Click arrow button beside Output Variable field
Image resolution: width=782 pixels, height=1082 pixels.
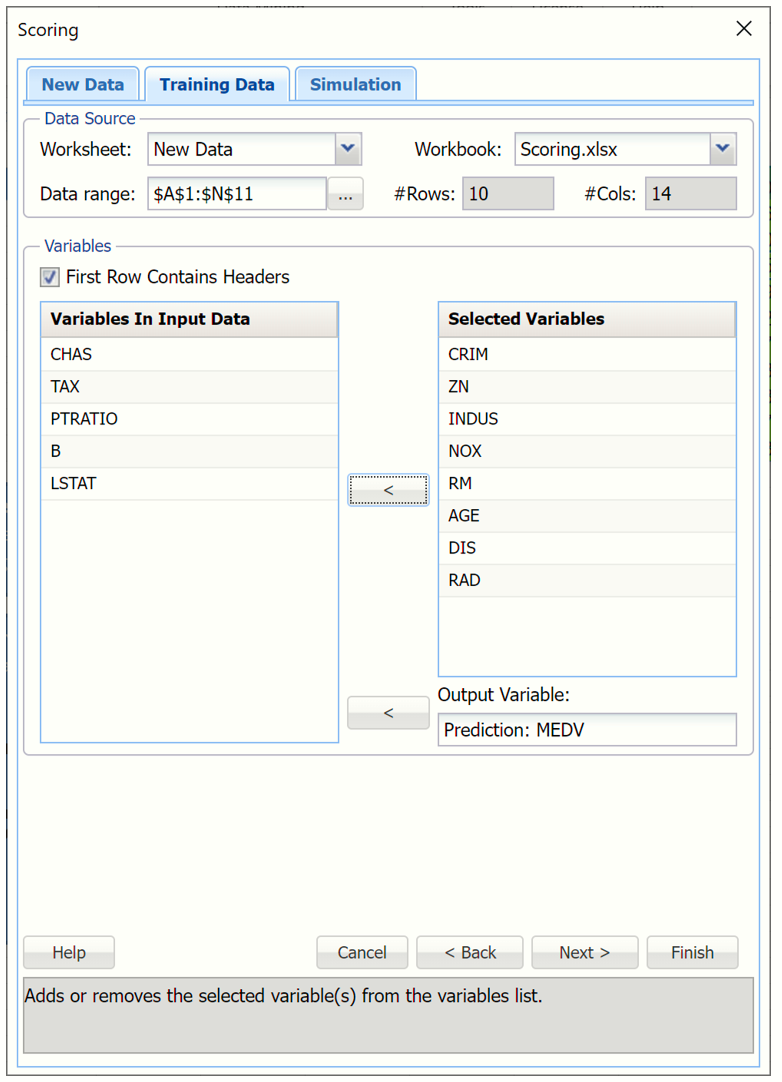[x=388, y=713]
